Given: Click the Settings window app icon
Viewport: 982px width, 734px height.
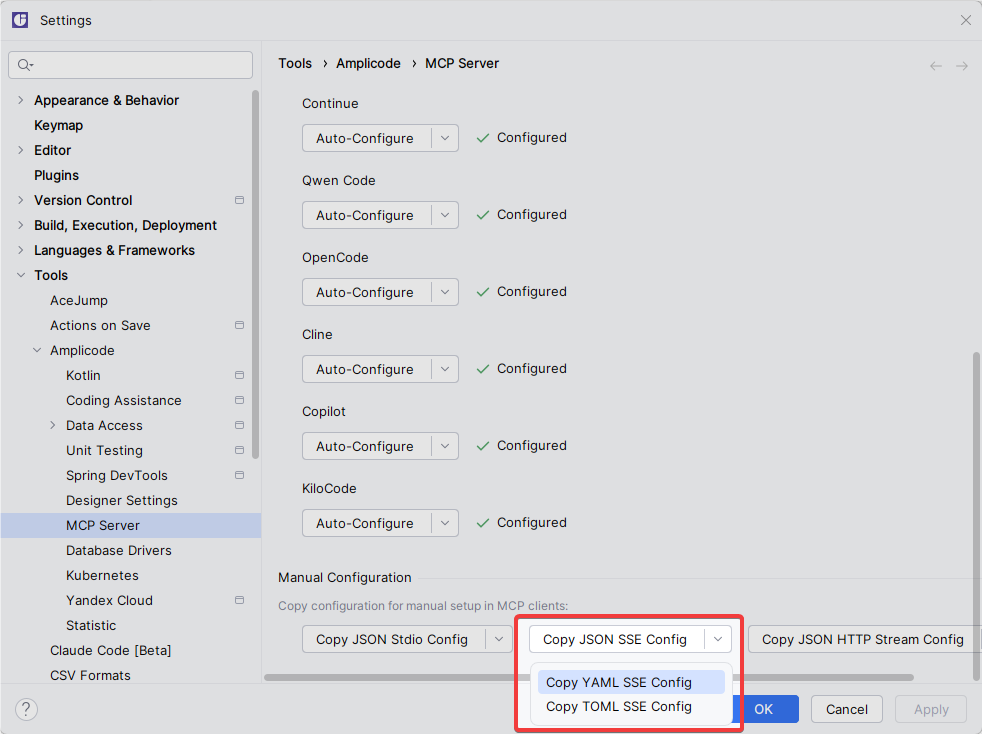Looking at the screenshot, I should [20, 20].
